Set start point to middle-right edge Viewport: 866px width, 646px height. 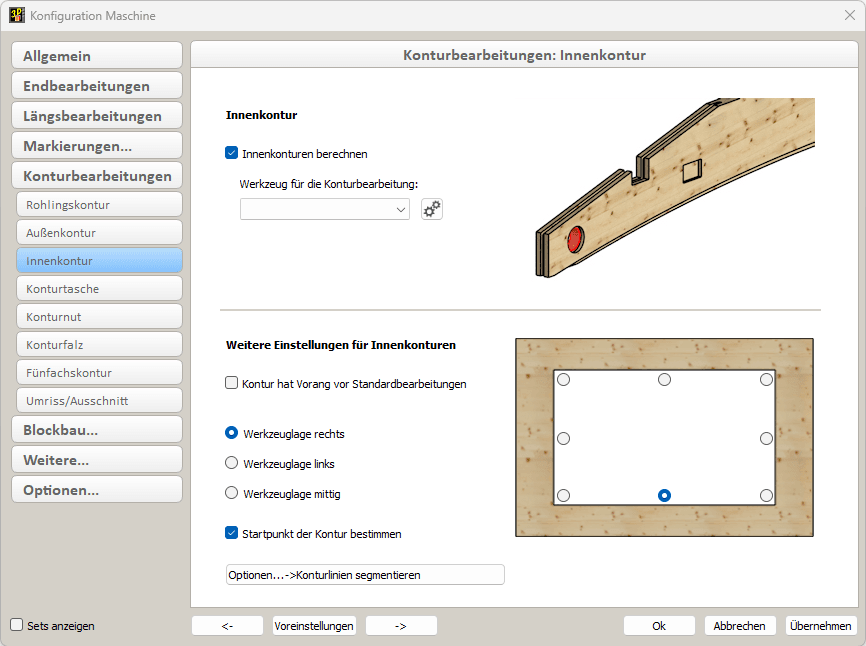[x=766, y=438]
